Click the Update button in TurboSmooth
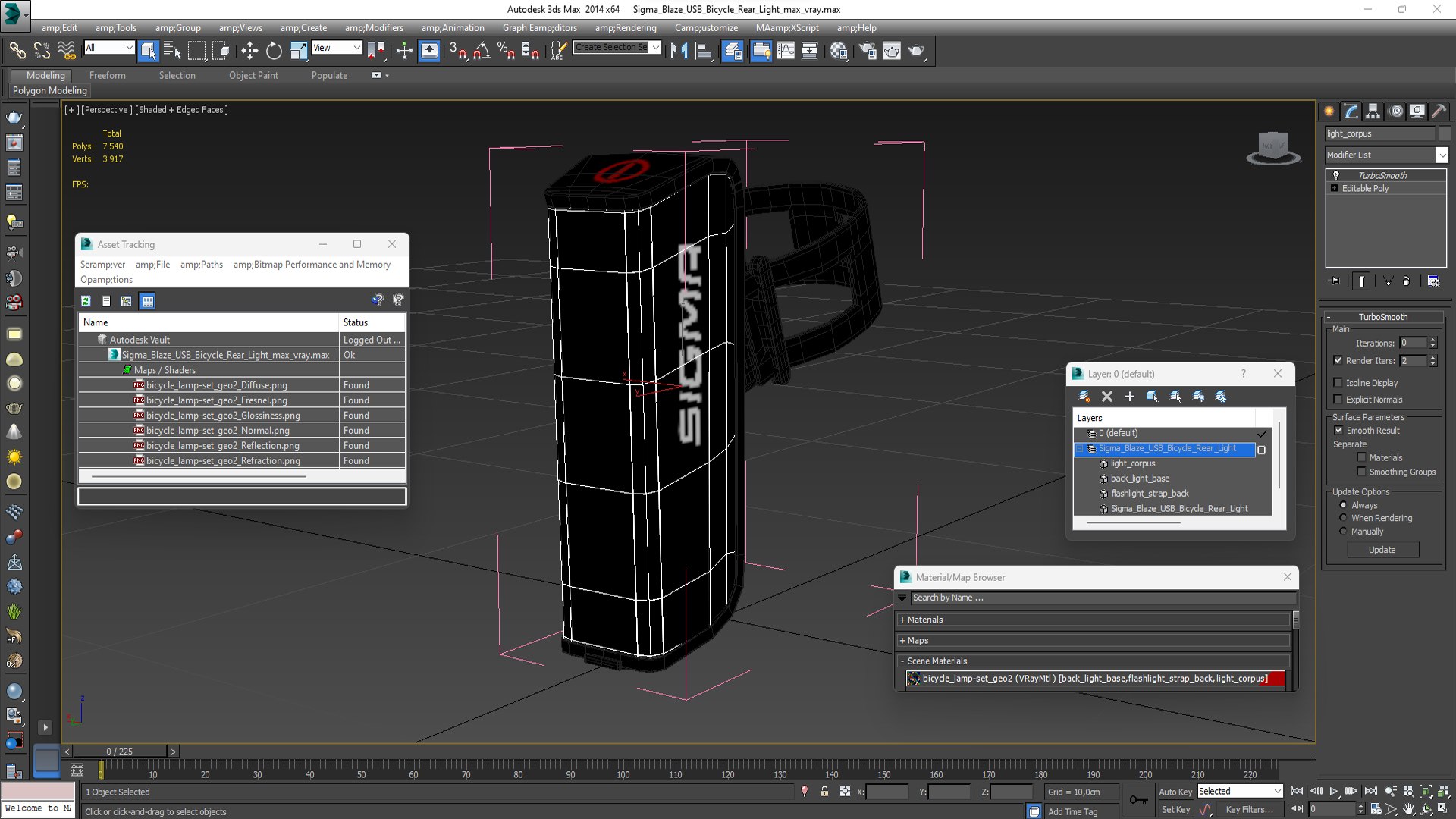Image resolution: width=1456 pixels, height=819 pixels. pyautogui.click(x=1382, y=550)
